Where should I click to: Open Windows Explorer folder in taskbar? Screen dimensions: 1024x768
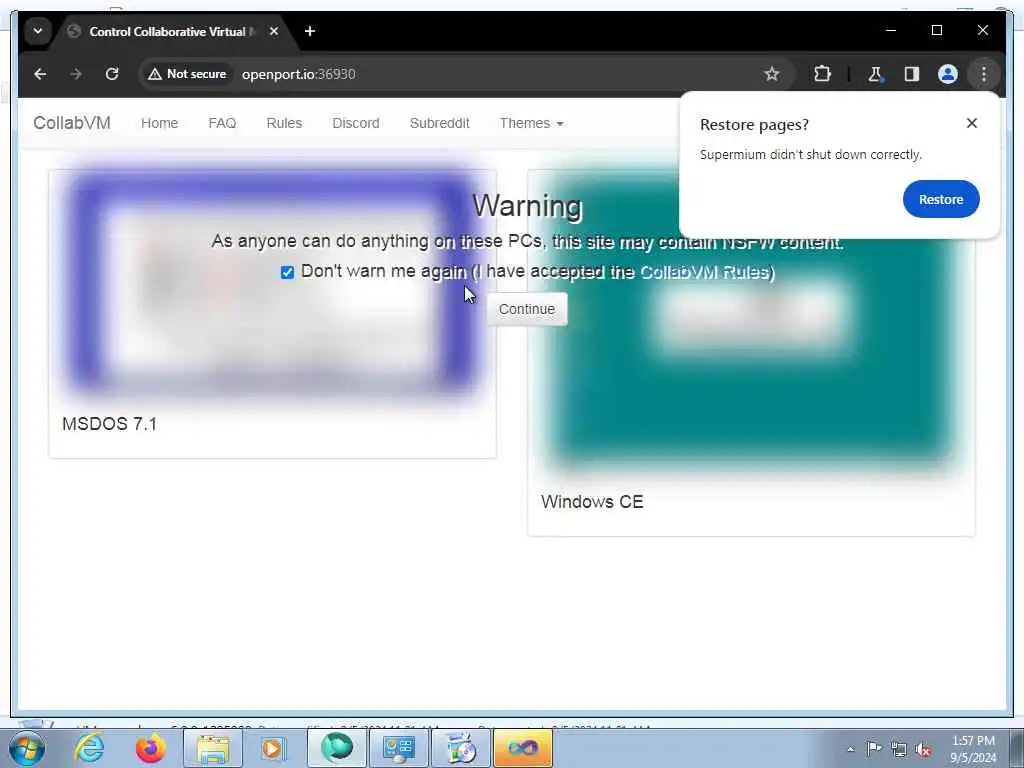coord(213,748)
